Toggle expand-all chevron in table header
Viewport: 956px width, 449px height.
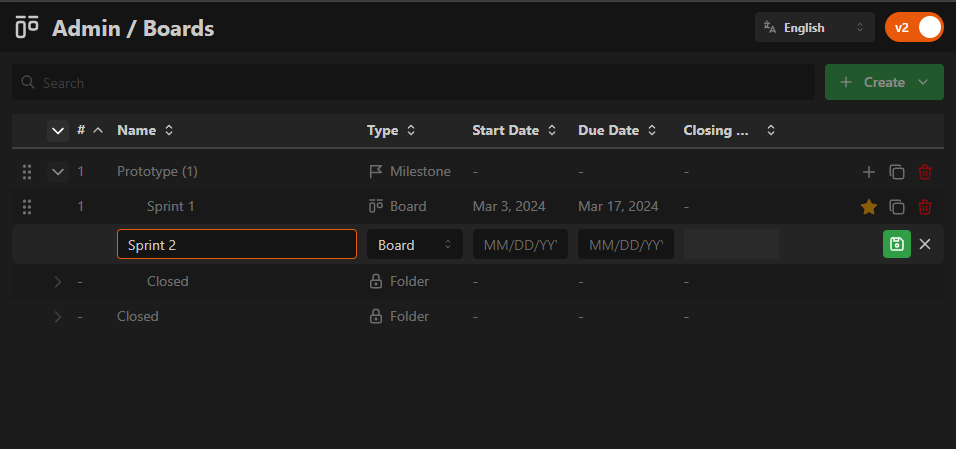tap(58, 130)
